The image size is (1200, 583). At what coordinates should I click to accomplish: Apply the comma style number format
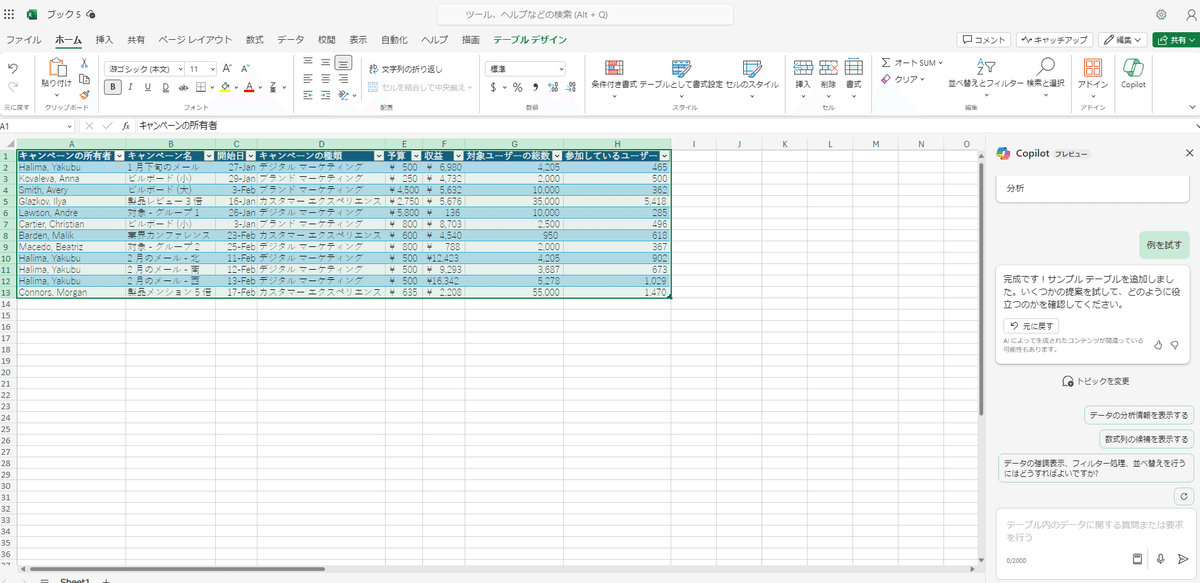535,87
